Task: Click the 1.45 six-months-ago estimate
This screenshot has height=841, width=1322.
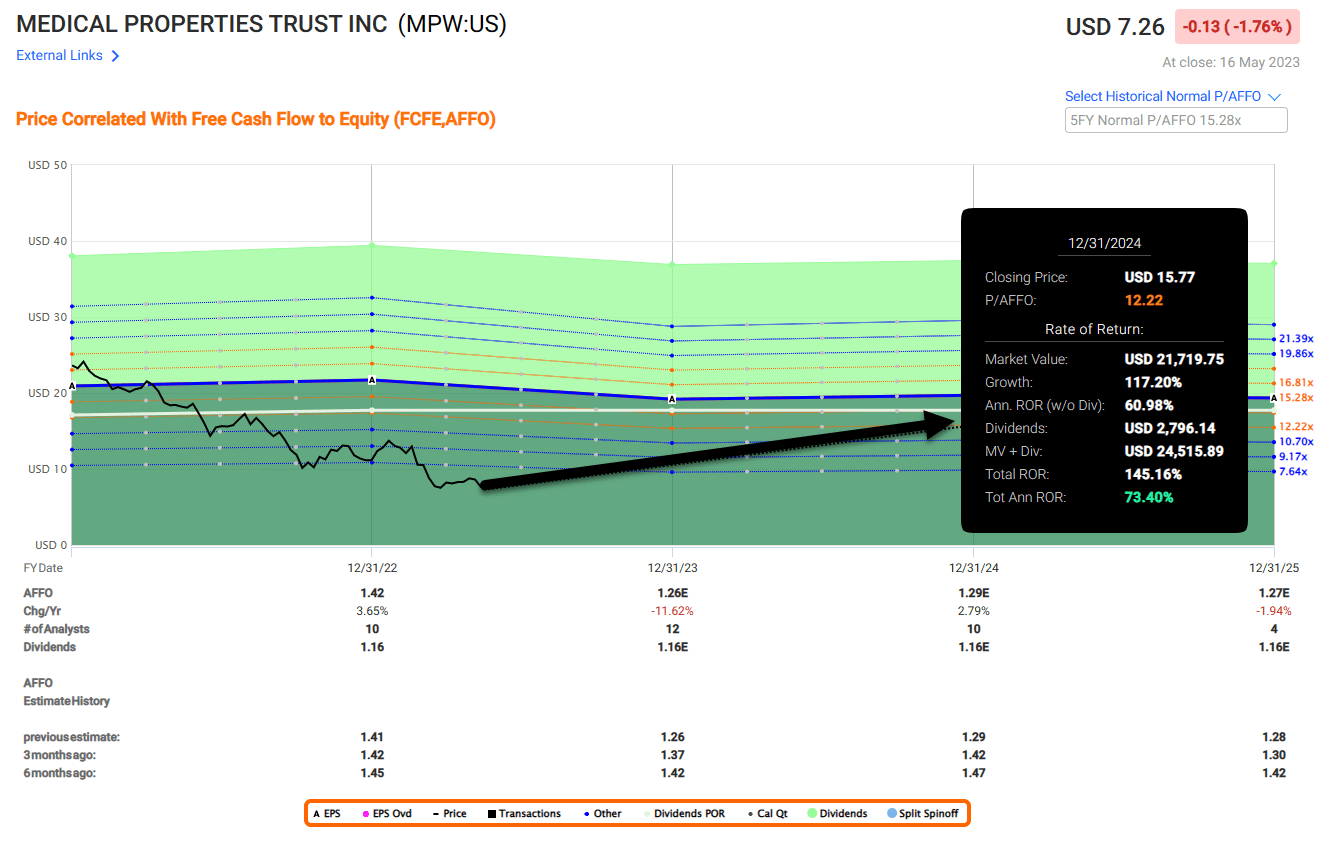Action: click(x=372, y=773)
